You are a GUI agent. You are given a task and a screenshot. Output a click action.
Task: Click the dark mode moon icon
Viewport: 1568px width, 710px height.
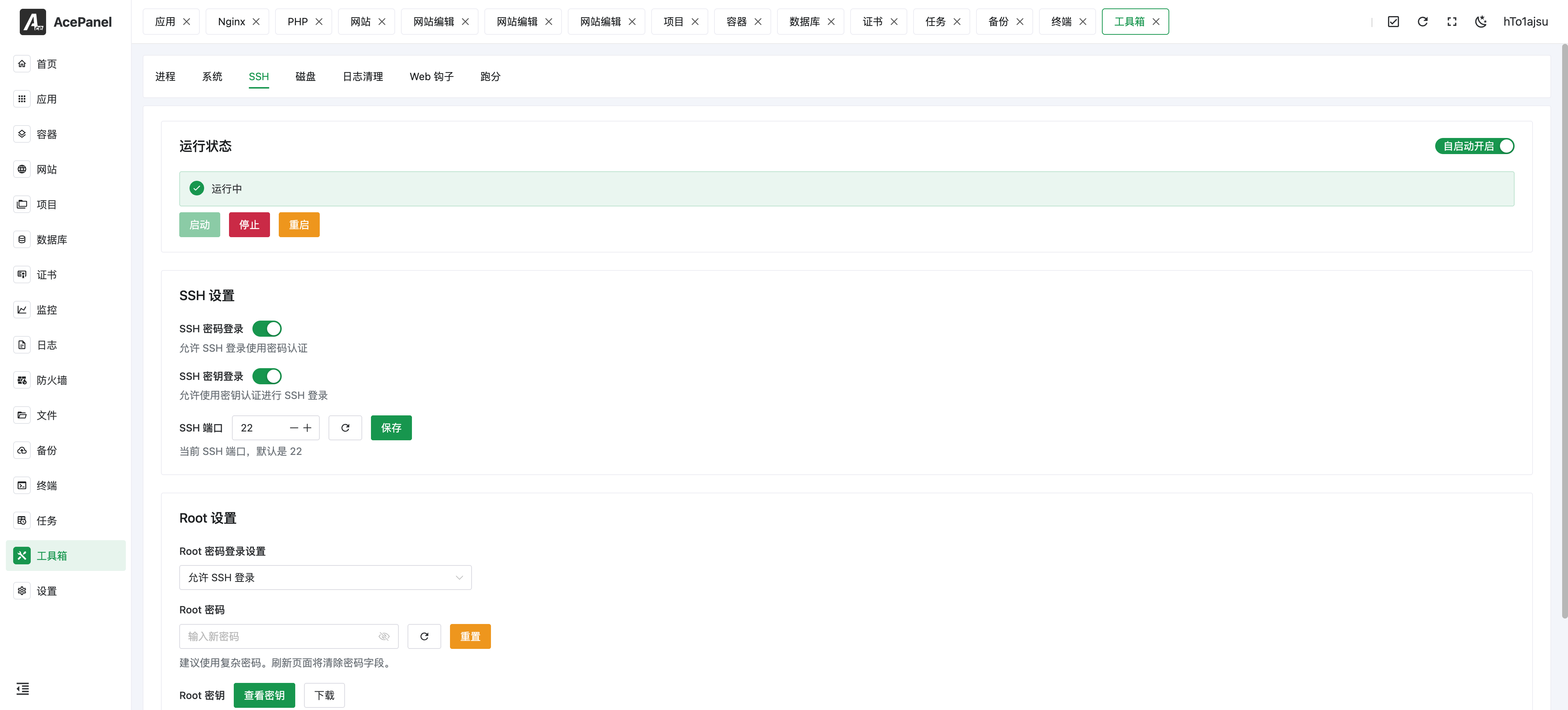click(1481, 22)
